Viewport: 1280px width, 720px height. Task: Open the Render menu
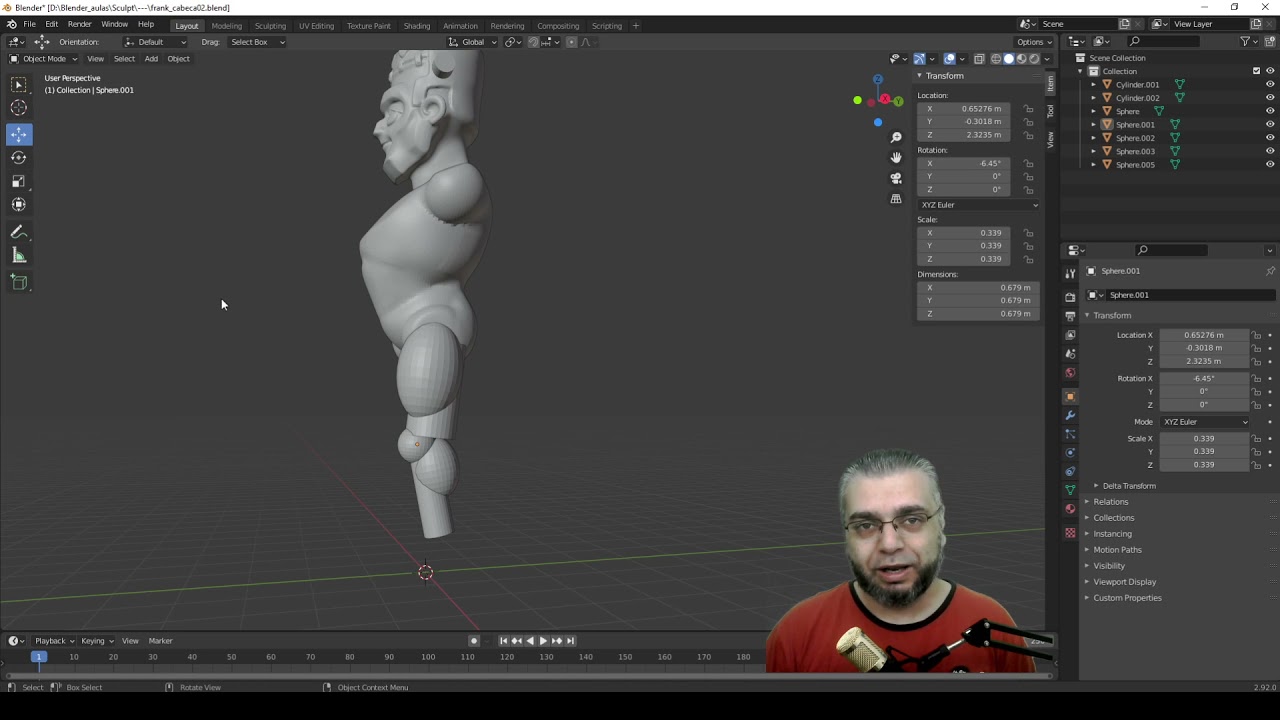pyautogui.click(x=79, y=25)
